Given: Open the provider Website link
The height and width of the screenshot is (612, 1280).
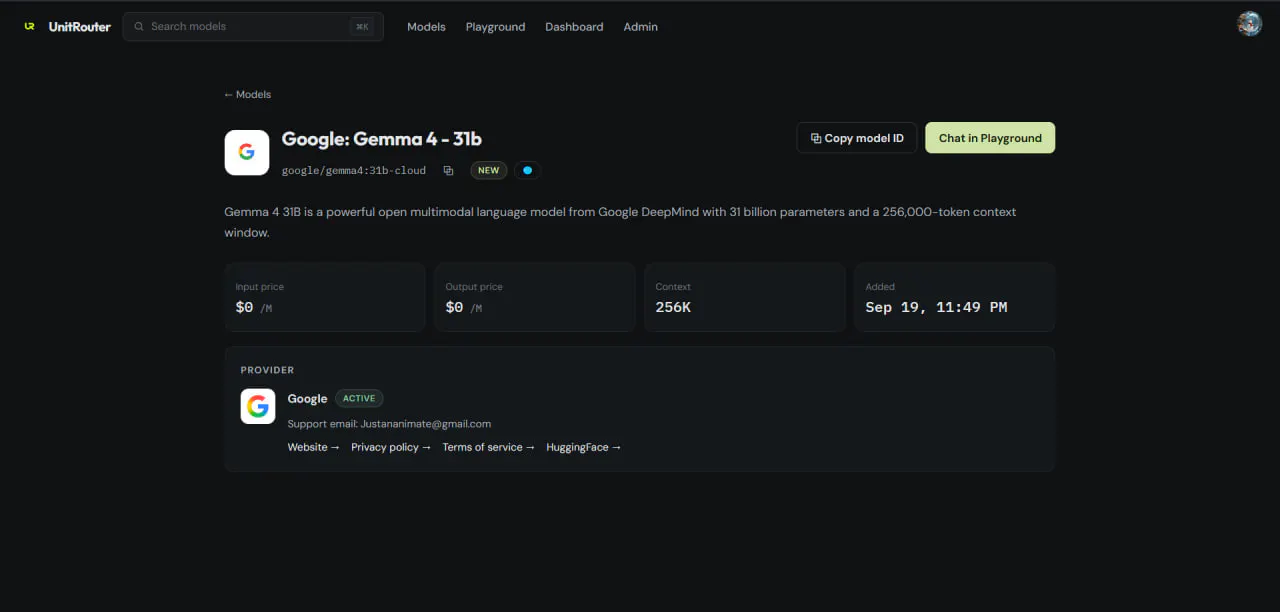Looking at the screenshot, I should click(x=313, y=447).
